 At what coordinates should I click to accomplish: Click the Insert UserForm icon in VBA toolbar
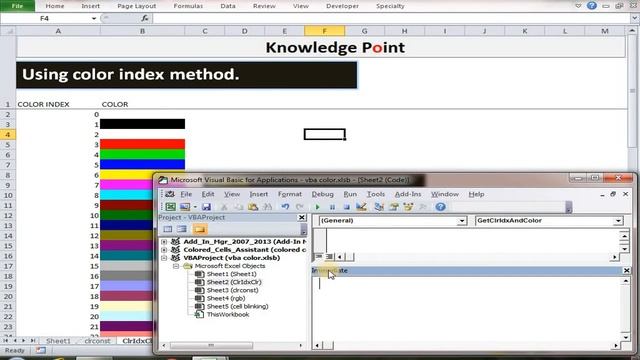click(x=185, y=207)
